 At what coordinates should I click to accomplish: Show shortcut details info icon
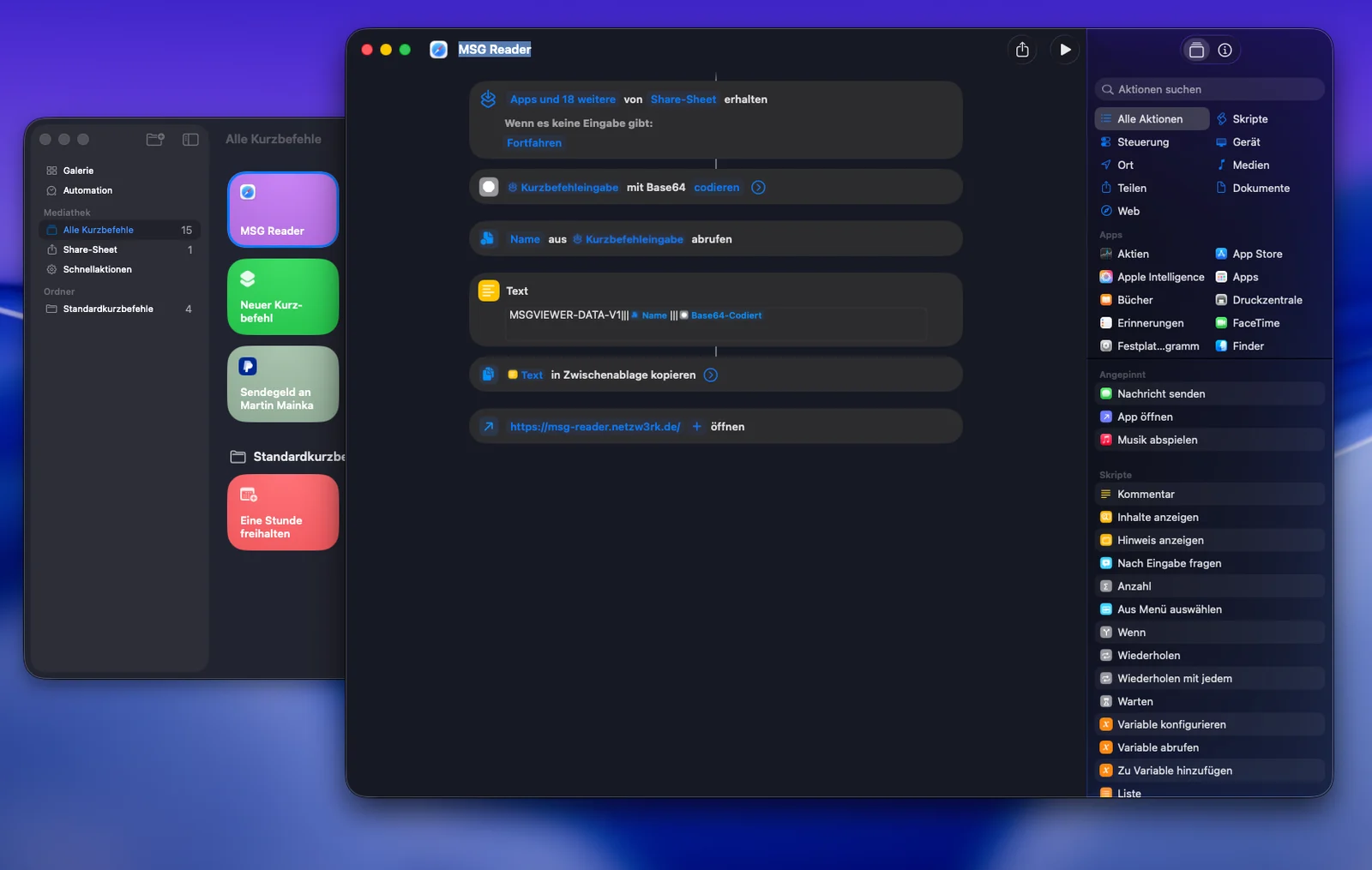(1225, 51)
